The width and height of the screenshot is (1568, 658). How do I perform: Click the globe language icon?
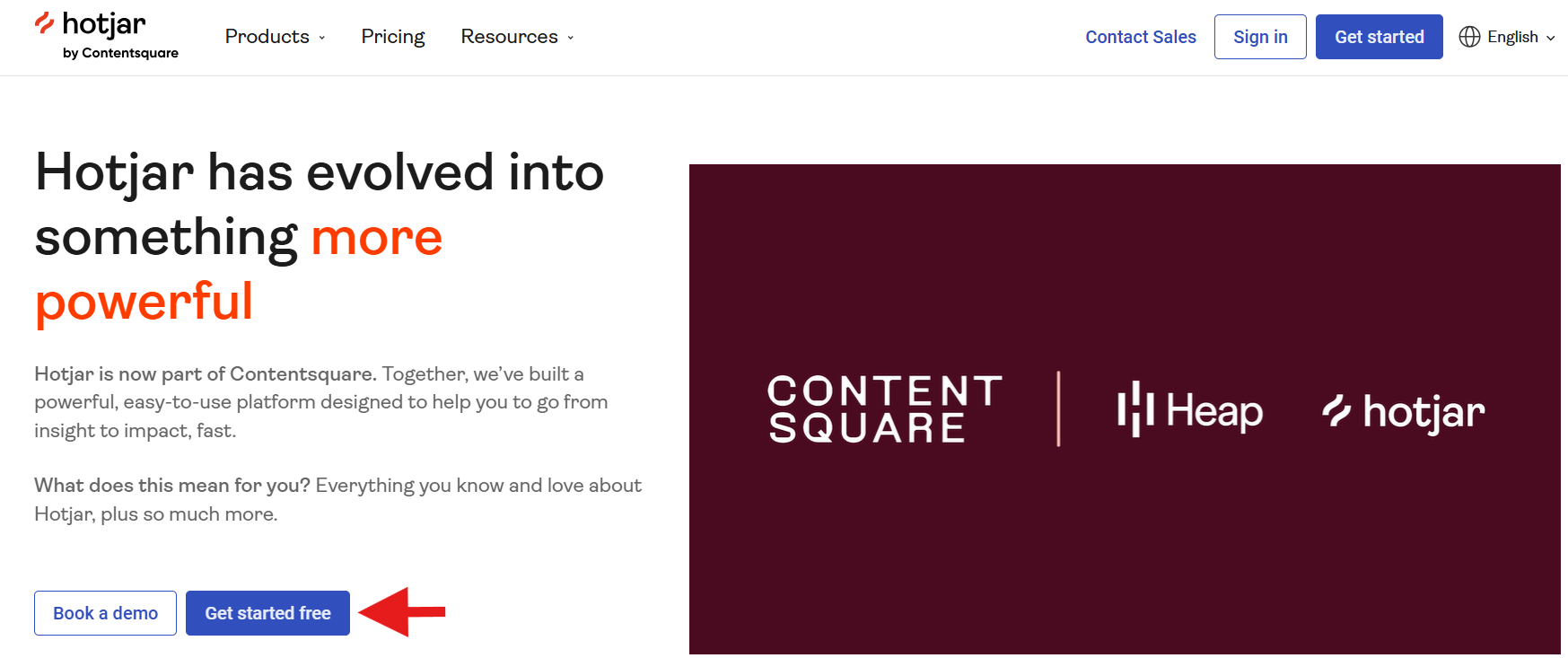[x=1469, y=37]
